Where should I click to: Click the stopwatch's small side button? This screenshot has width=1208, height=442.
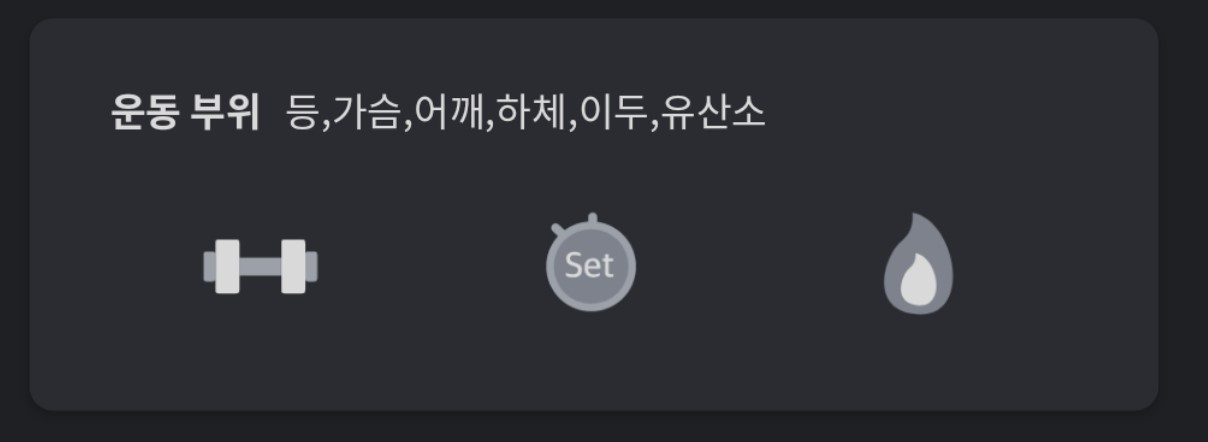(558, 231)
